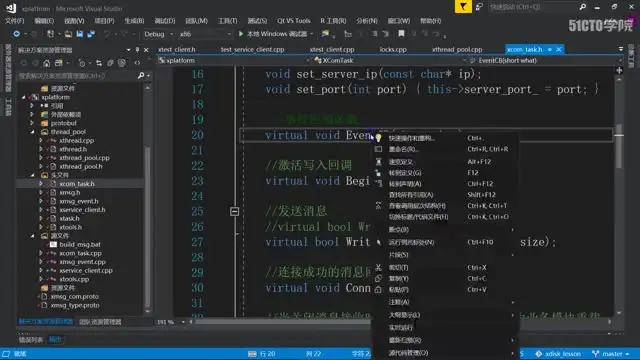Click the Cut scissors icon in context menu
This screenshot has height=360, width=640.
click(378, 267)
